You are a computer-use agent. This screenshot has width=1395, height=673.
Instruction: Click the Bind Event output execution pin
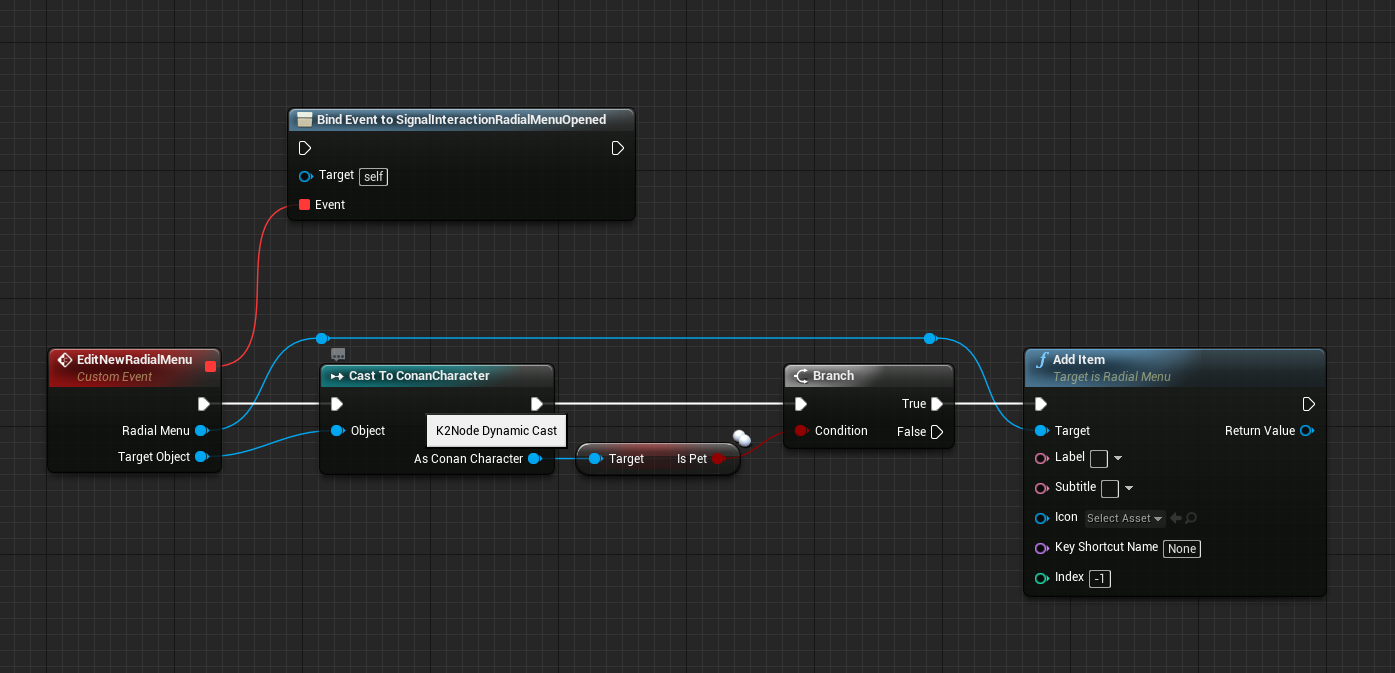click(x=617, y=148)
